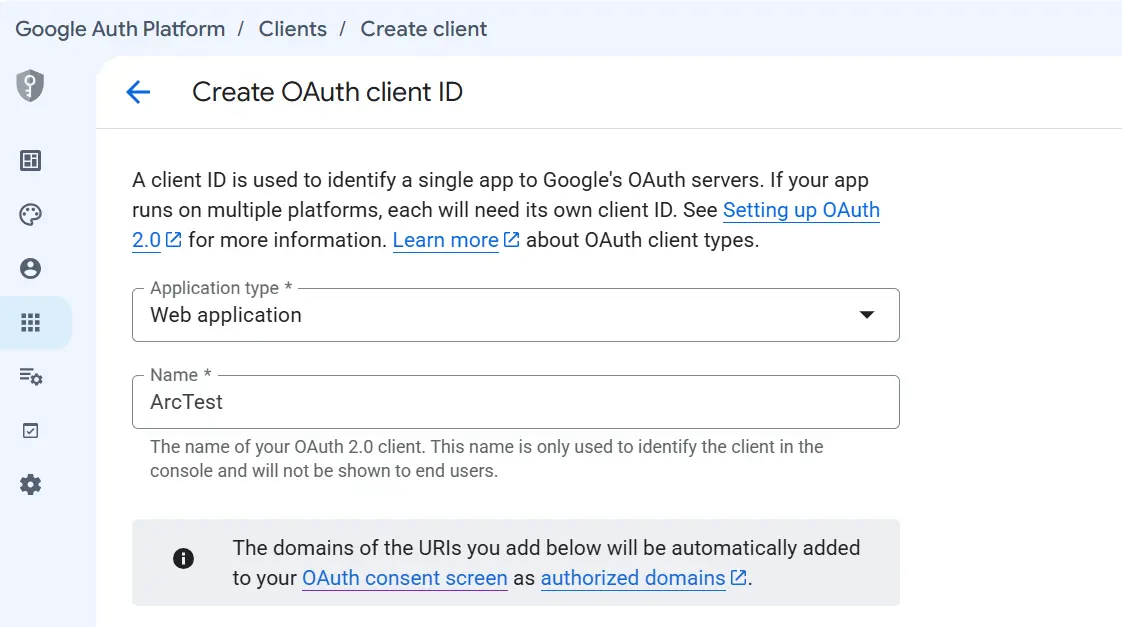Go to Clients breadcrumb
This screenshot has width=1122, height=627.
point(293,29)
